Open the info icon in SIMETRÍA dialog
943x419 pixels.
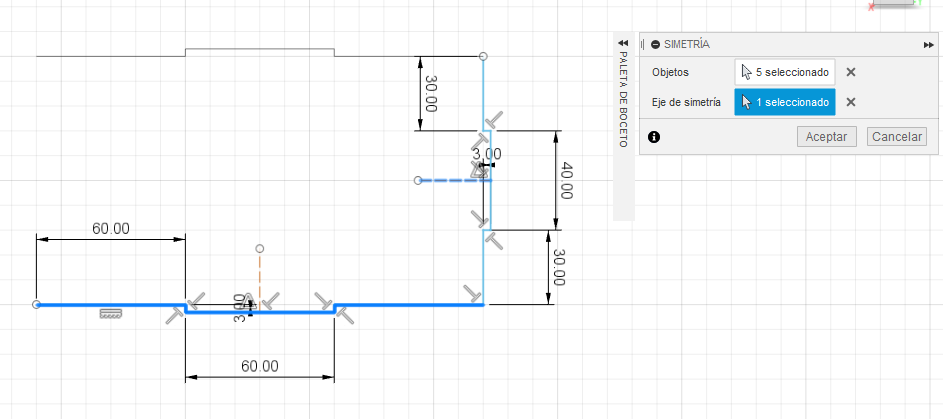[x=654, y=137]
